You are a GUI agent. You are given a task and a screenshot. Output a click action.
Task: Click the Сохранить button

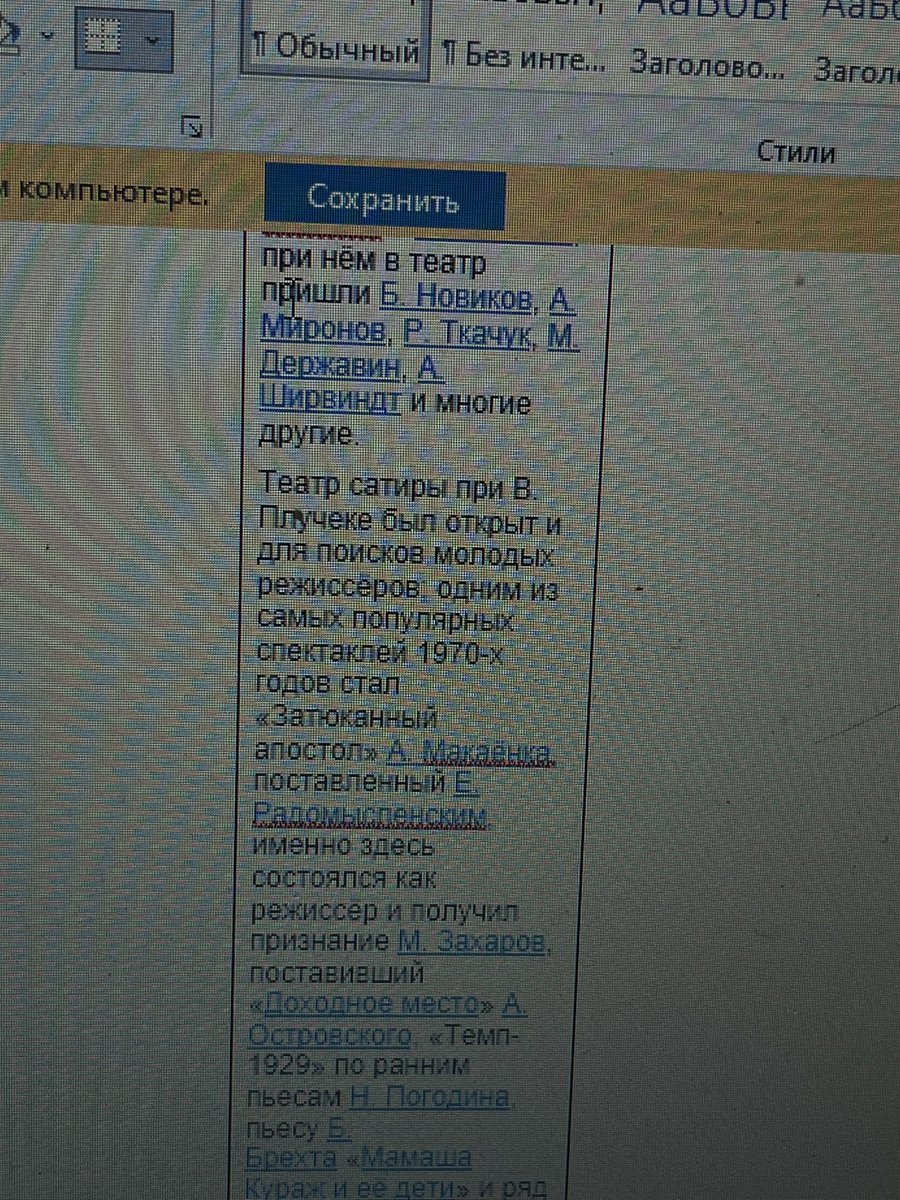pyautogui.click(x=384, y=199)
